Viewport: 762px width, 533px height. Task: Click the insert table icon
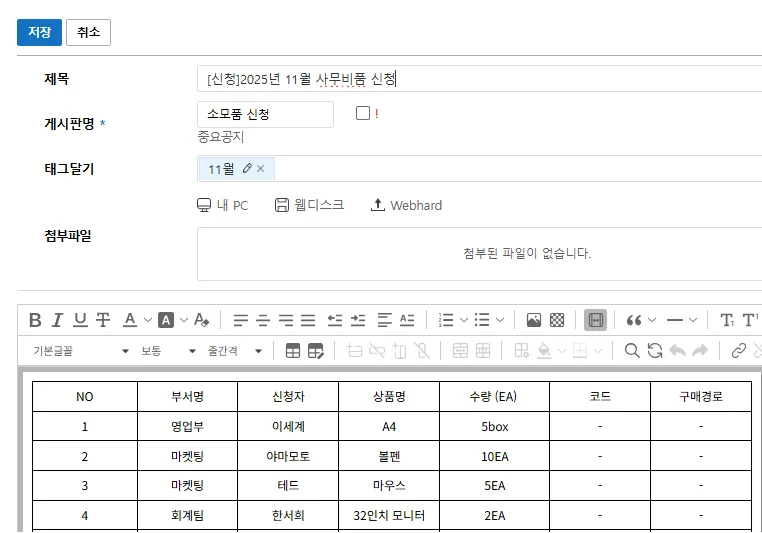pyautogui.click(x=293, y=351)
